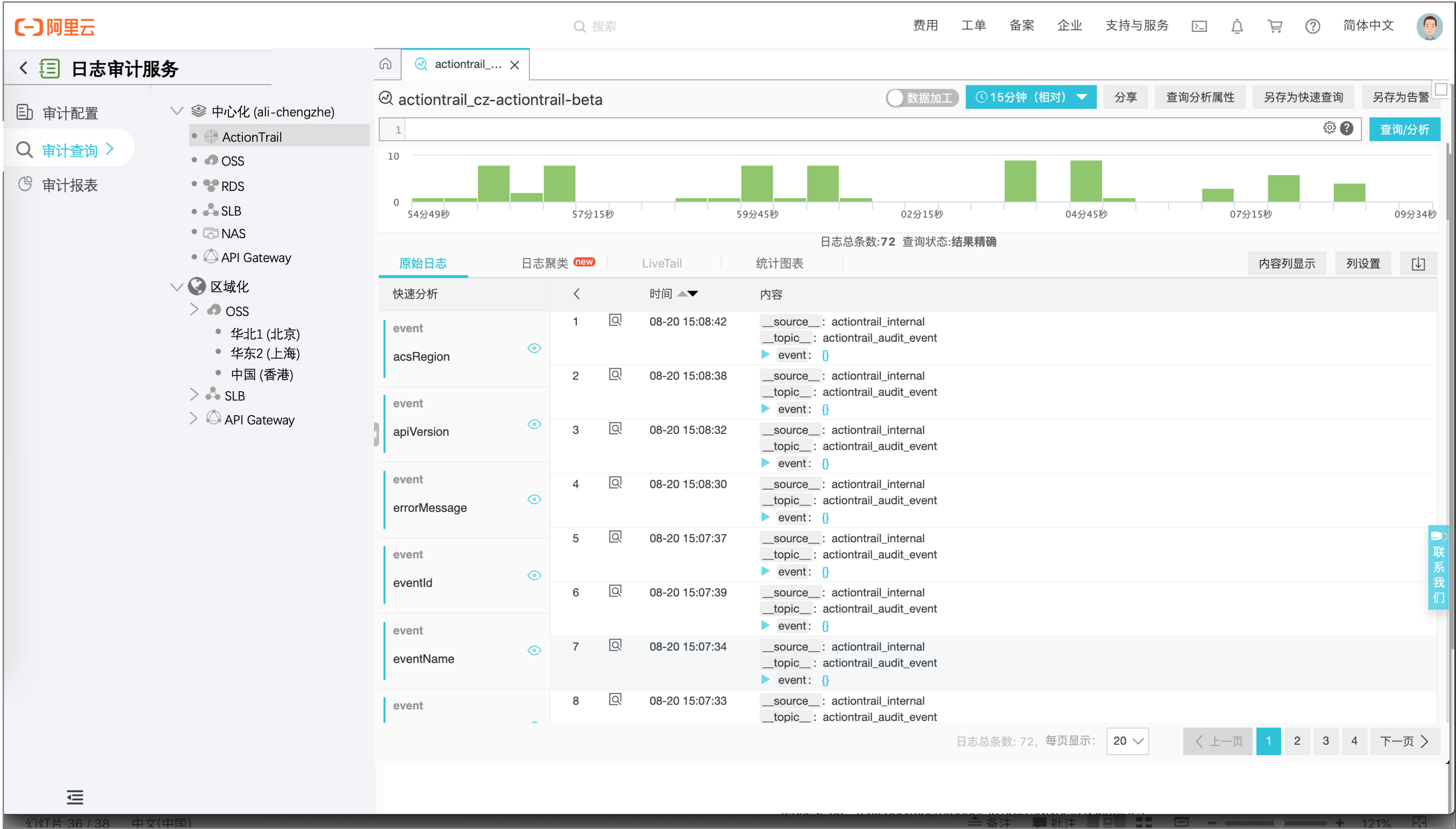Open context view for log row 1
The width and height of the screenshot is (1456, 829).
coord(616,321)
